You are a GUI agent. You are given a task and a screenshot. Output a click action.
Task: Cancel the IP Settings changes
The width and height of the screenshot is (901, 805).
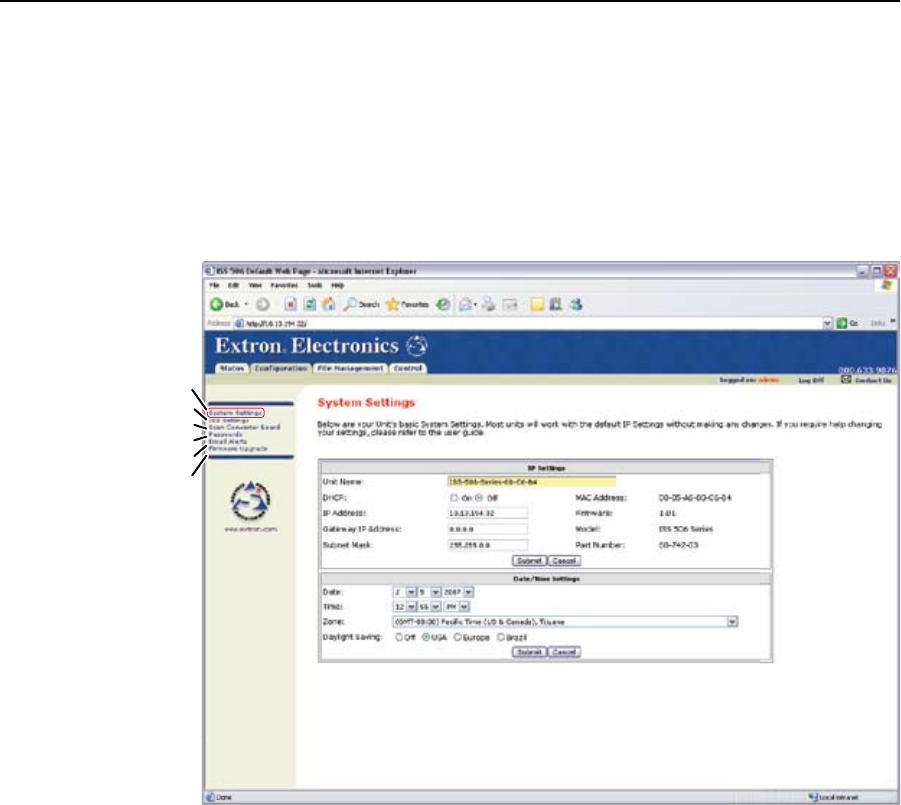click(x=564, y=561)
